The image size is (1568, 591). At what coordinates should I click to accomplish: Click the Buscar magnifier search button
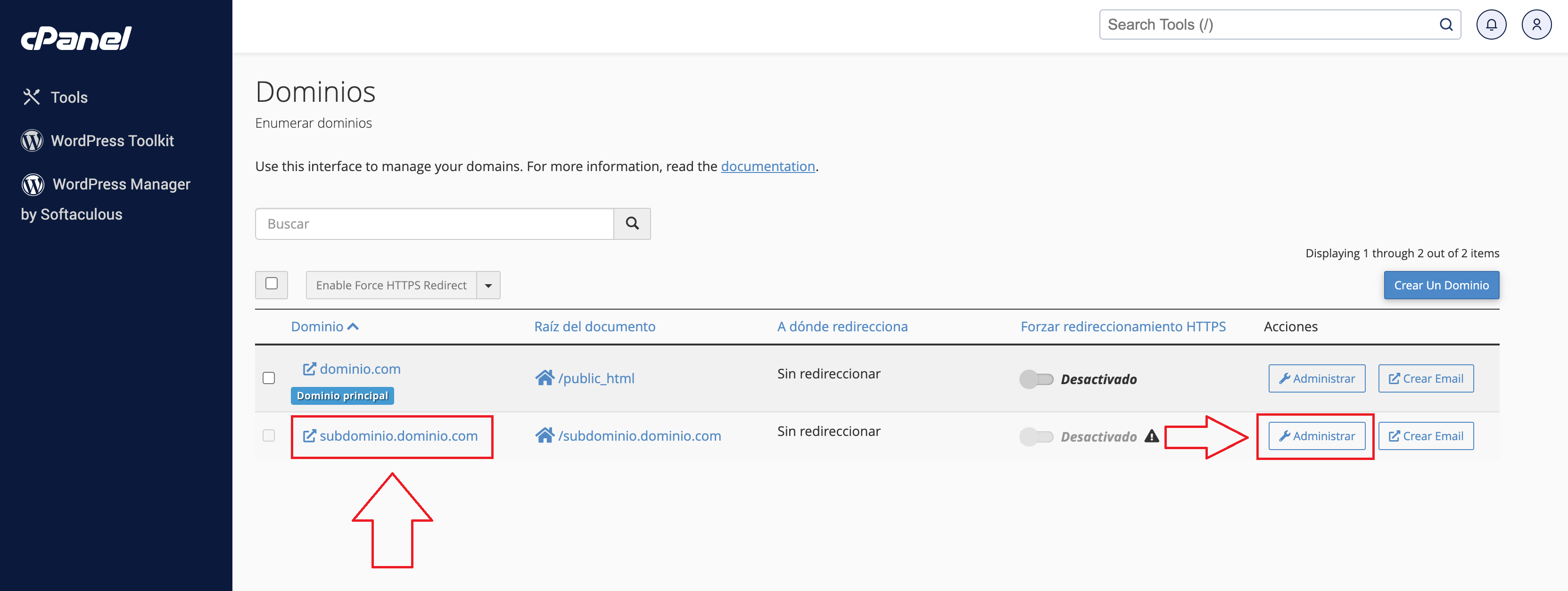pos(631,224)
